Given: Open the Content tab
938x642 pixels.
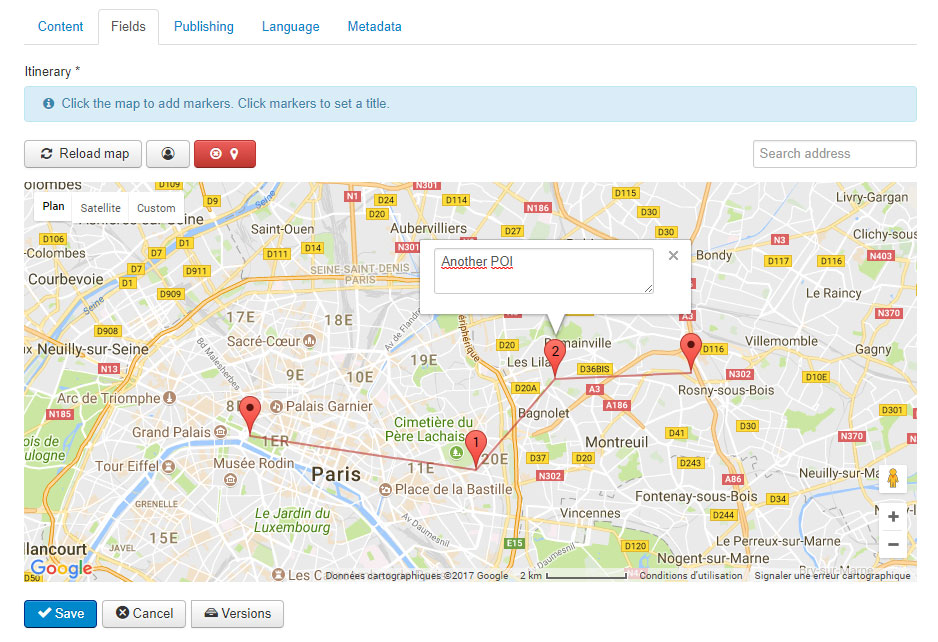Looking at the screenshot, I should tap(60, 26).
